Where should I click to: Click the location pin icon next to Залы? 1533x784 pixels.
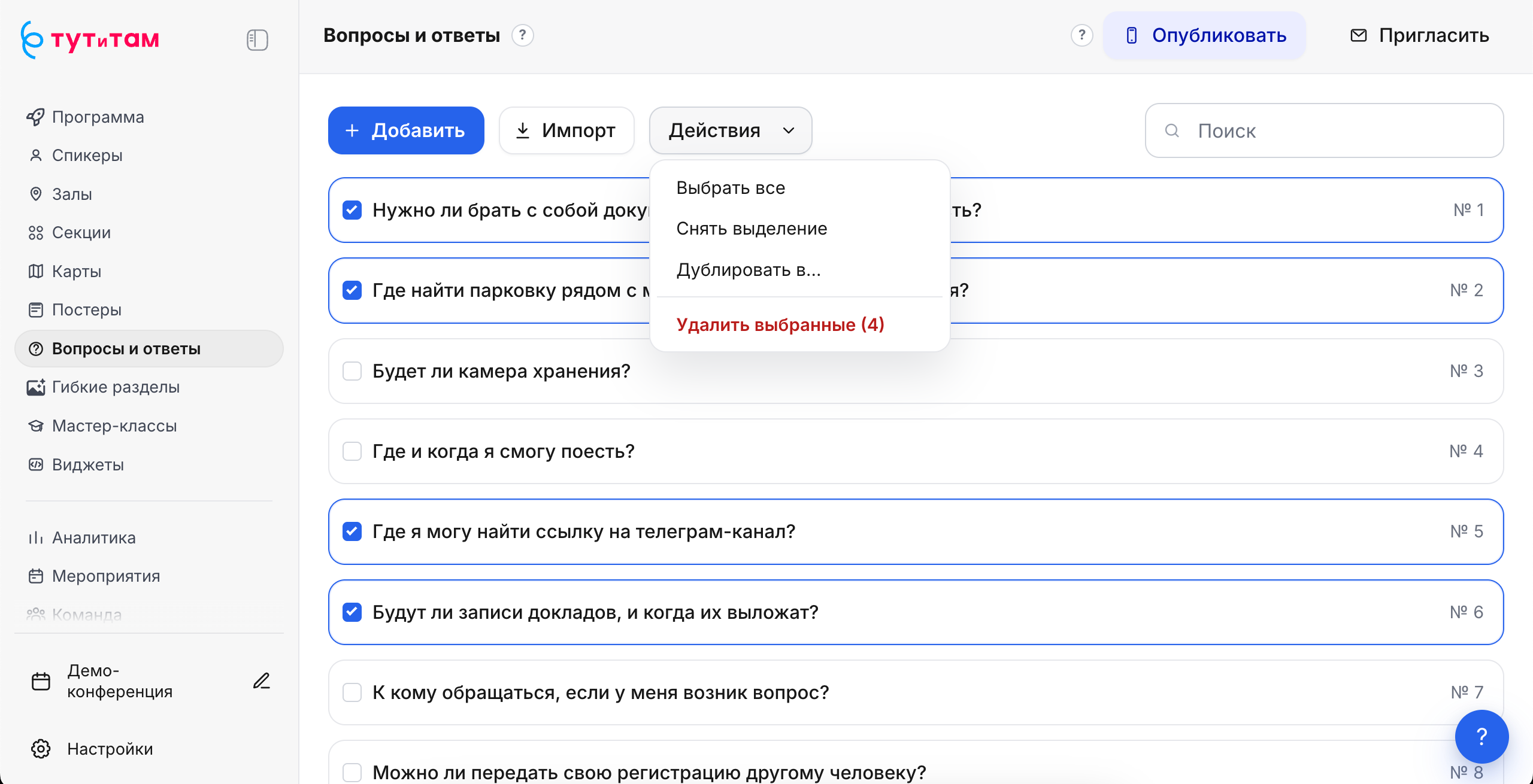tap(36, 194)
